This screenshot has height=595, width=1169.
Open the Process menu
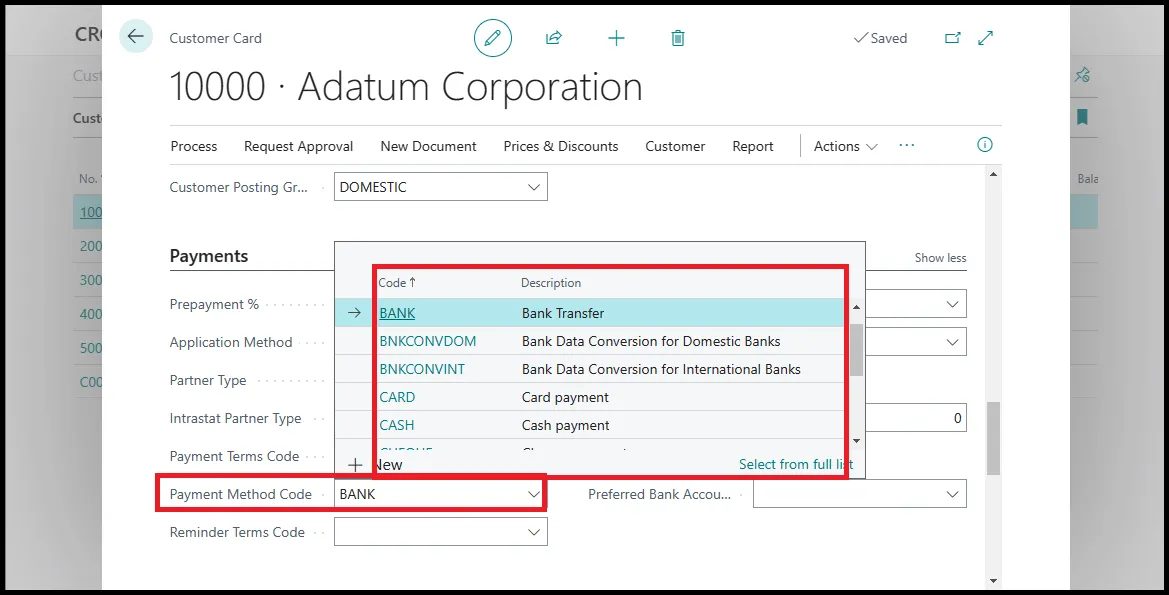[x=194, y=146]
